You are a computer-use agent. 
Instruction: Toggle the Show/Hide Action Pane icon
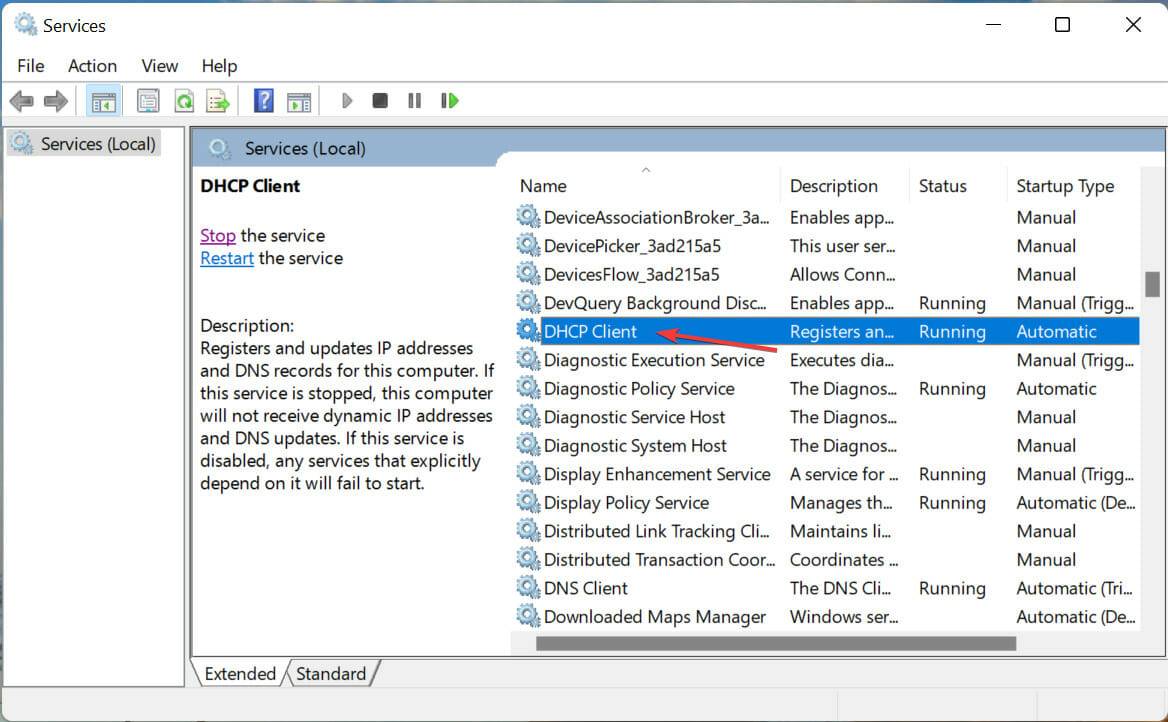click(x=299, y=101)
